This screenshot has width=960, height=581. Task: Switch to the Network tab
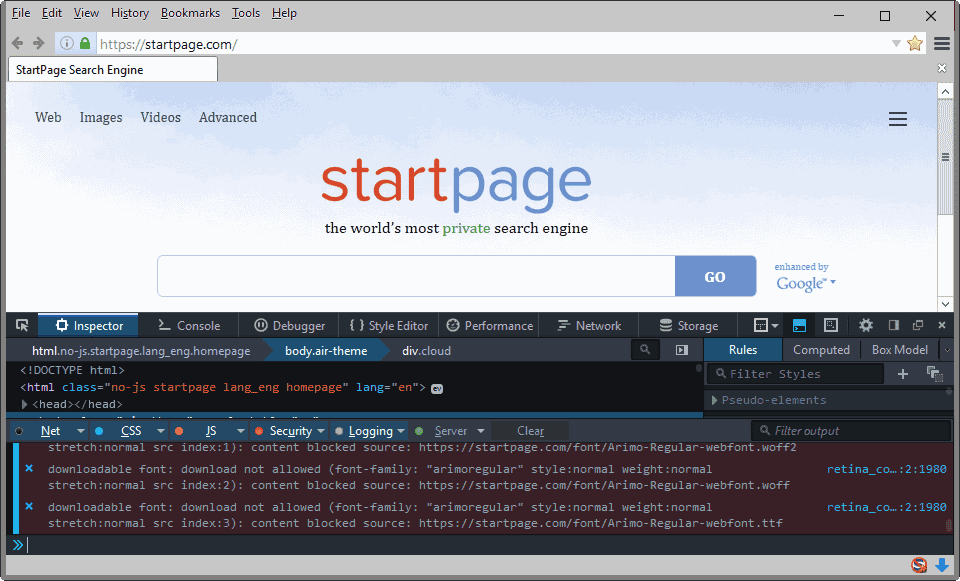pos(589,325)
